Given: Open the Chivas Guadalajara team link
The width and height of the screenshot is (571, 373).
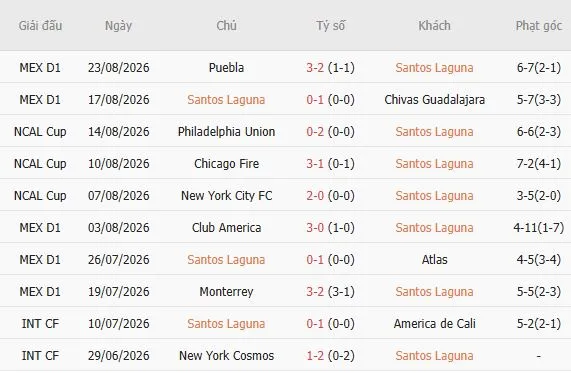Looking at the screenshot, I should 434,100.
